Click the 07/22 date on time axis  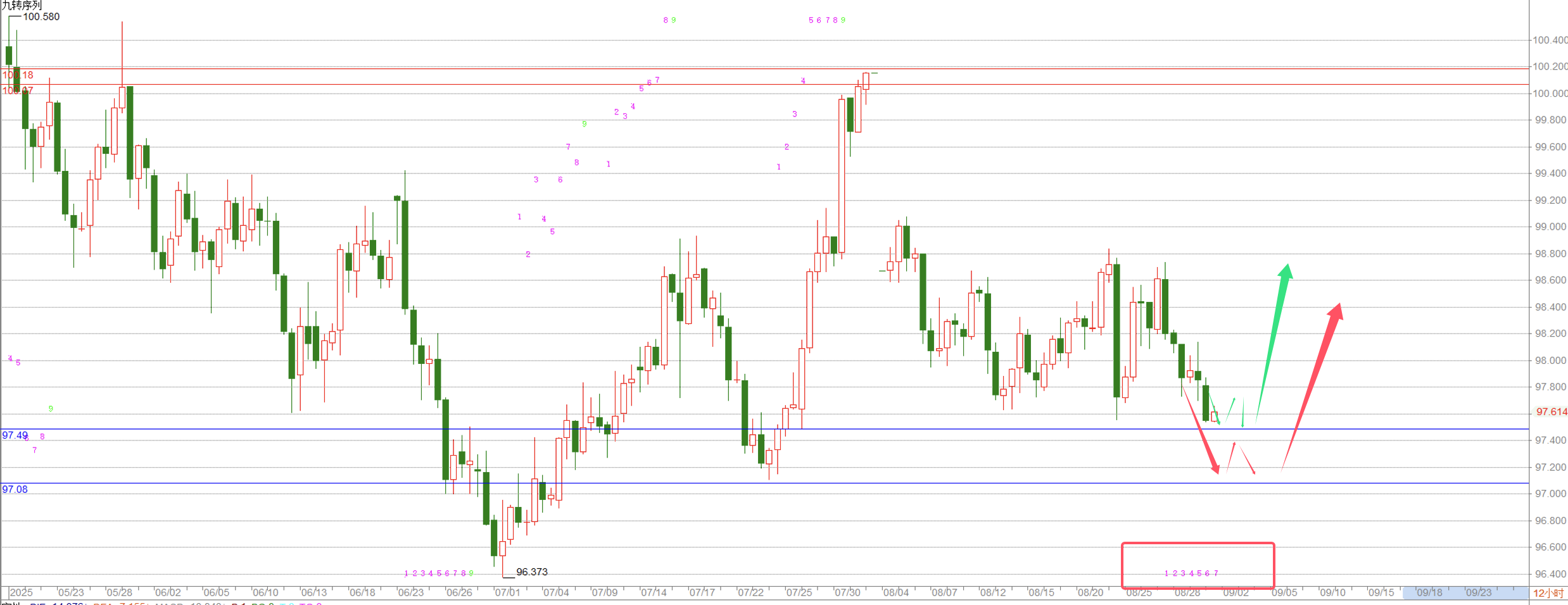click(750, 593)
